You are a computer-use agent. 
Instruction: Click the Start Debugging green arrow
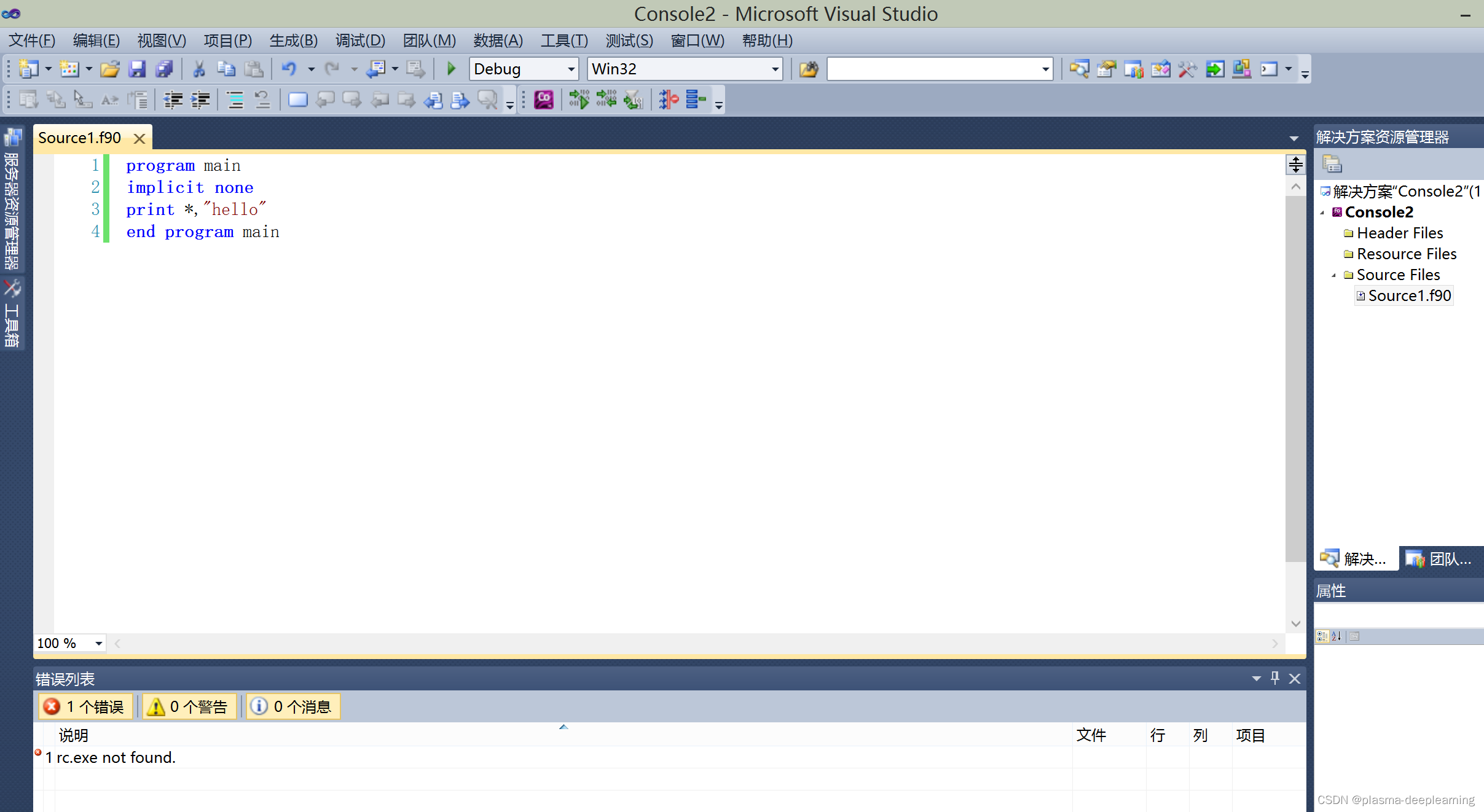tap(451, 69)
